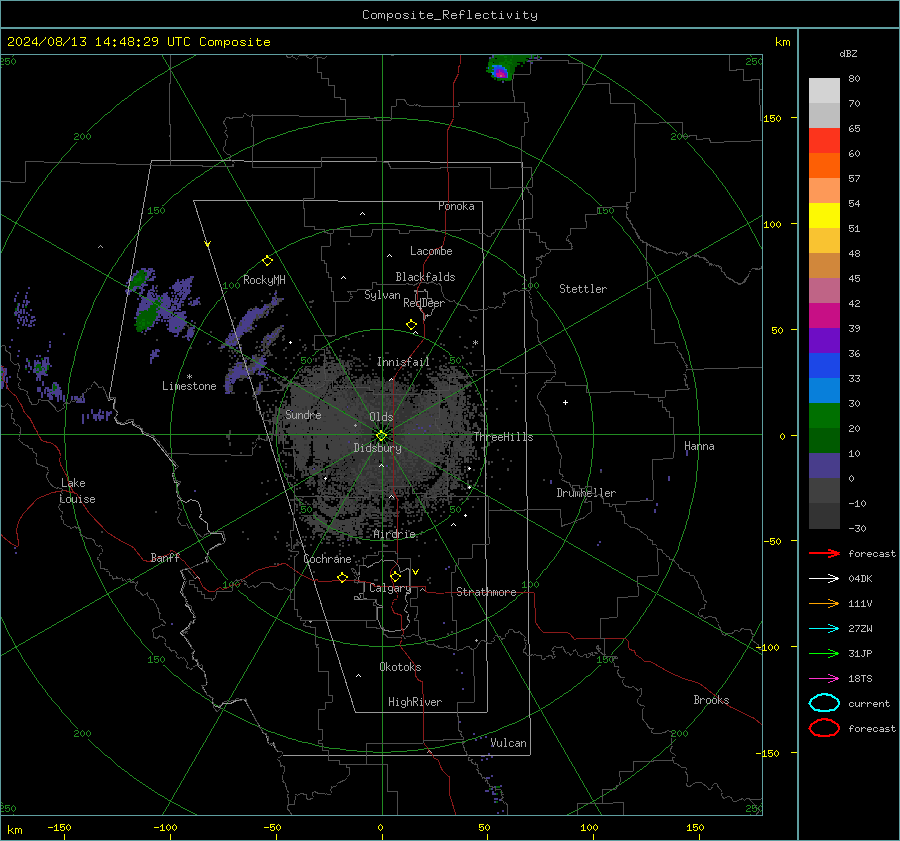This screenshot has width=900, height=841.
Task: Click the Okotoks label
Action: [x=400, y=667]
